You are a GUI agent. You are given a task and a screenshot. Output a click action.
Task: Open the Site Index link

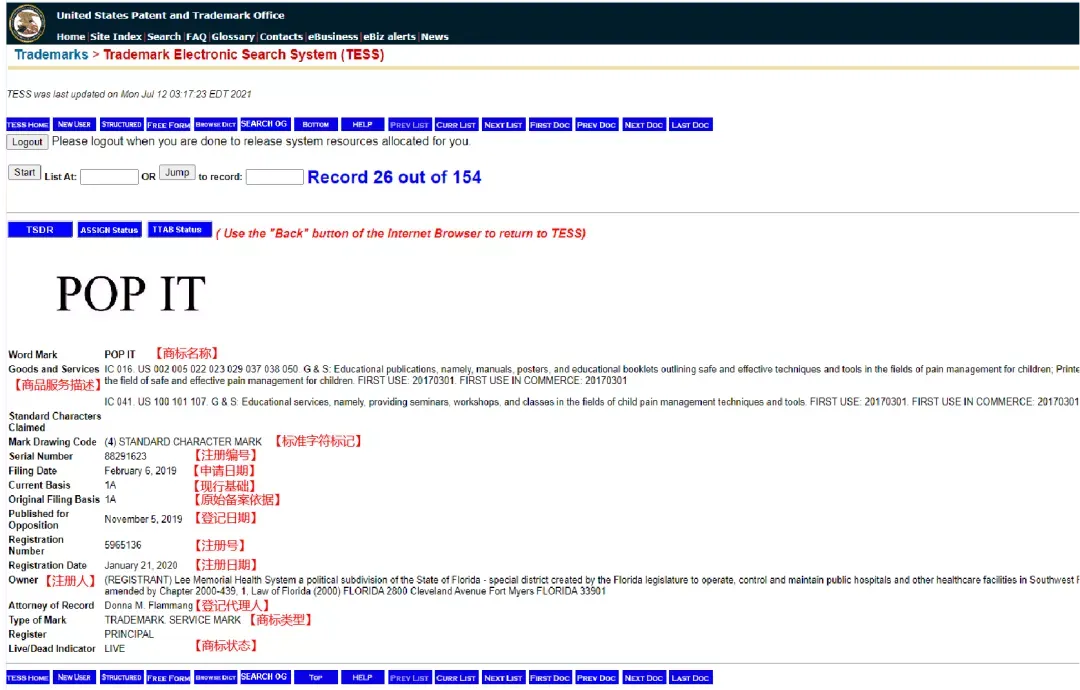point(116,36)
